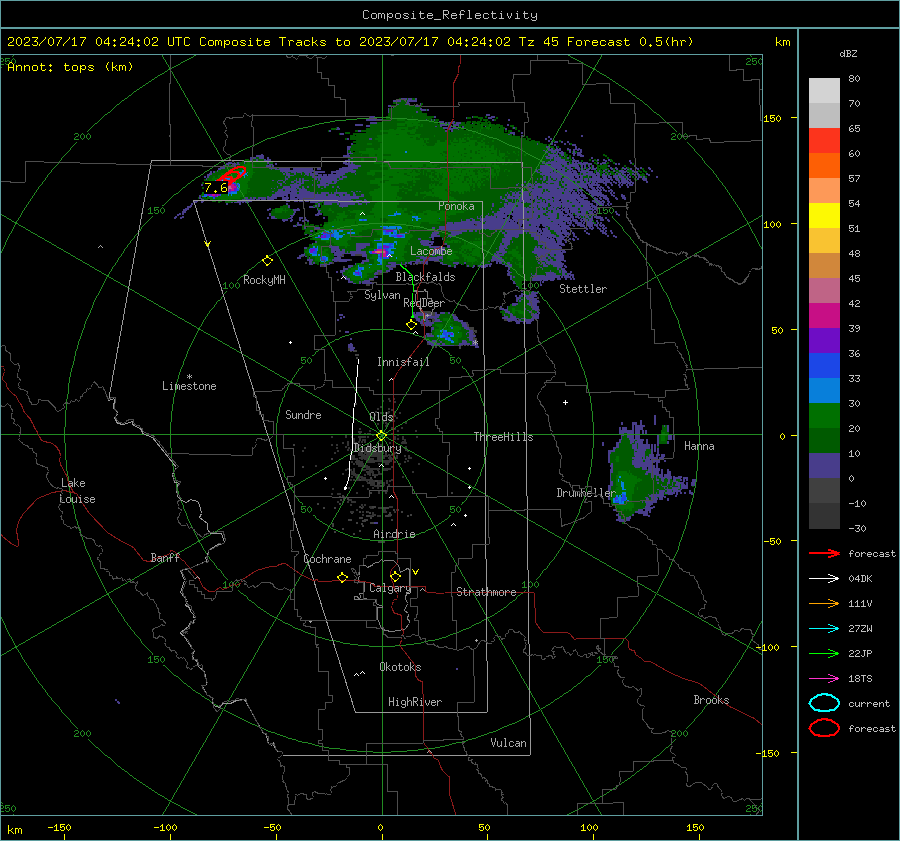Click the Drumheller label
Image resolution: width=900 pixels, height=841 pixels.
click(x=586, y=493)
